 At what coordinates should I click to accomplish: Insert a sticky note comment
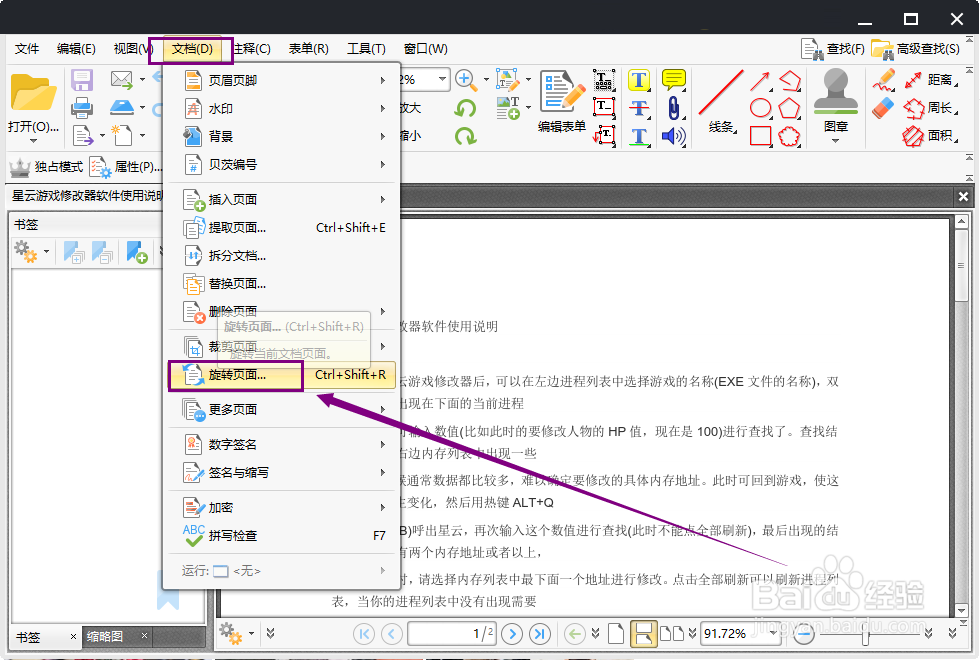[x=672, y=80]
